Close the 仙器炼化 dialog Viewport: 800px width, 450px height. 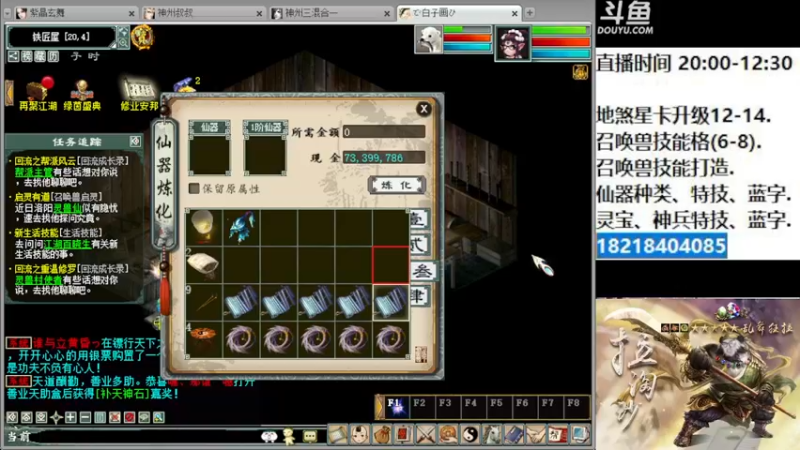(423, 109)
